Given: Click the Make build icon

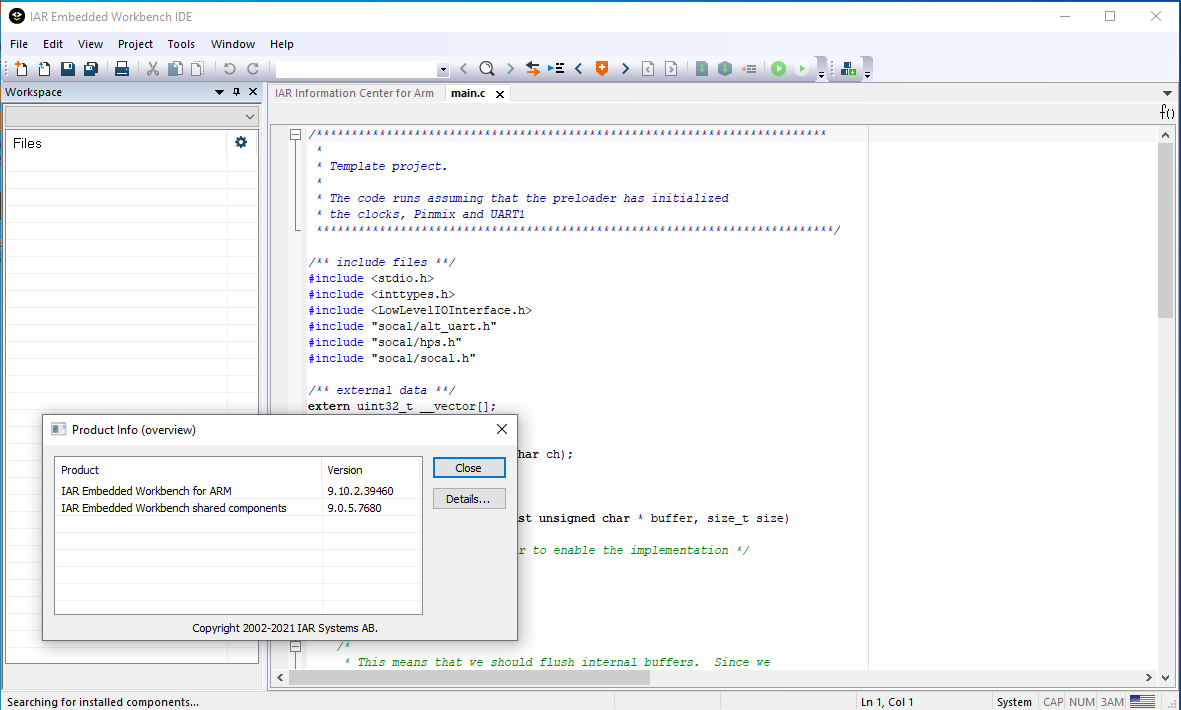Looking at the screenshot, I should pos(725,69).
